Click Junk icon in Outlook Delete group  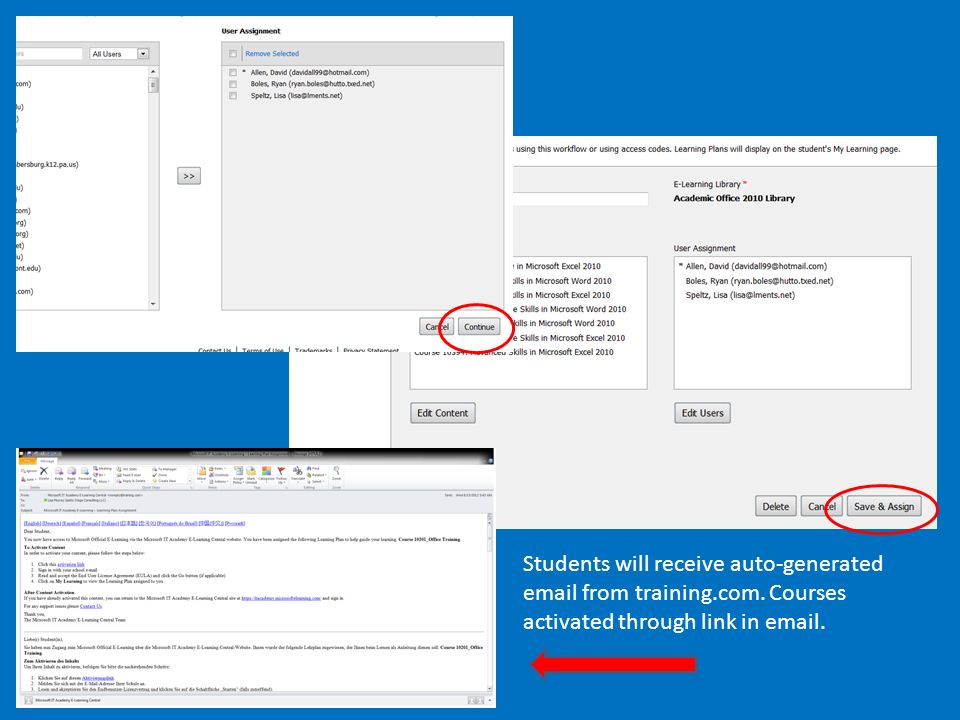click(x=28, y=479)
